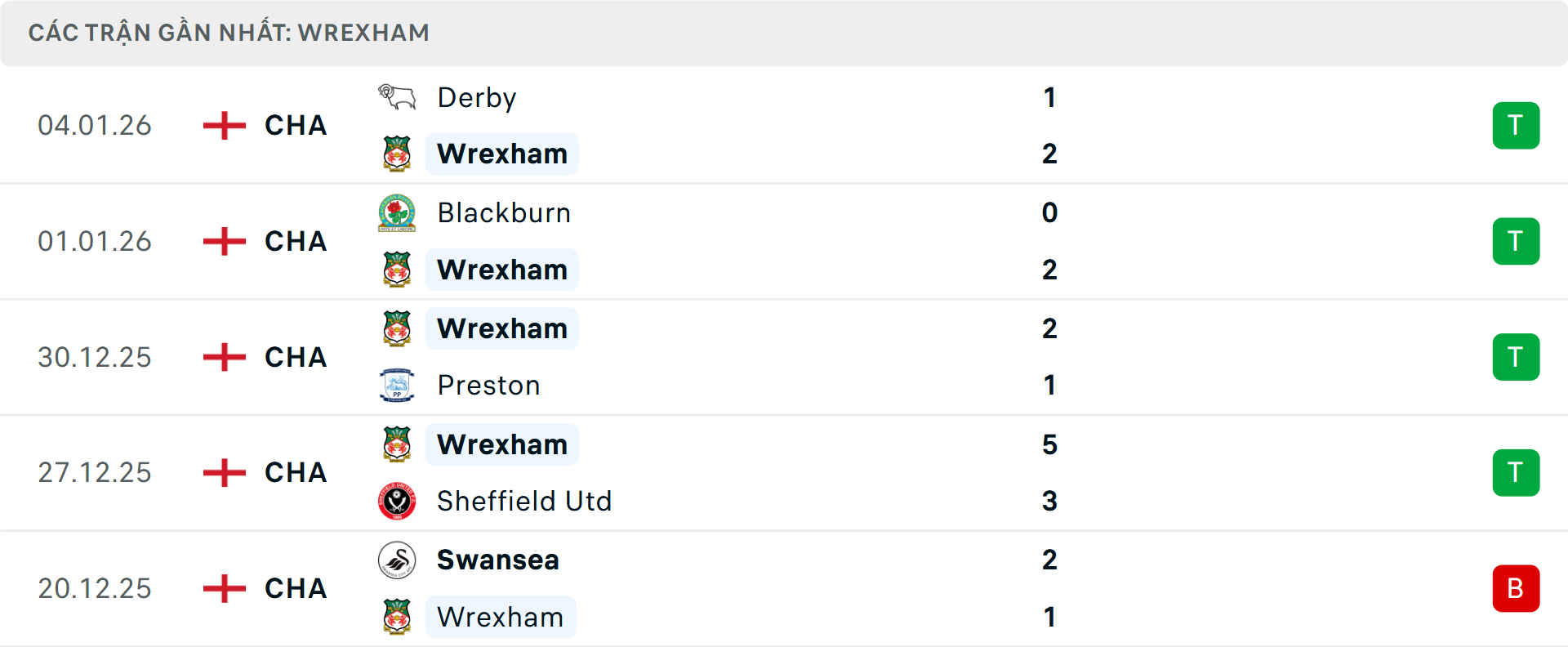Click the Blackburn team name

(504, 213)
